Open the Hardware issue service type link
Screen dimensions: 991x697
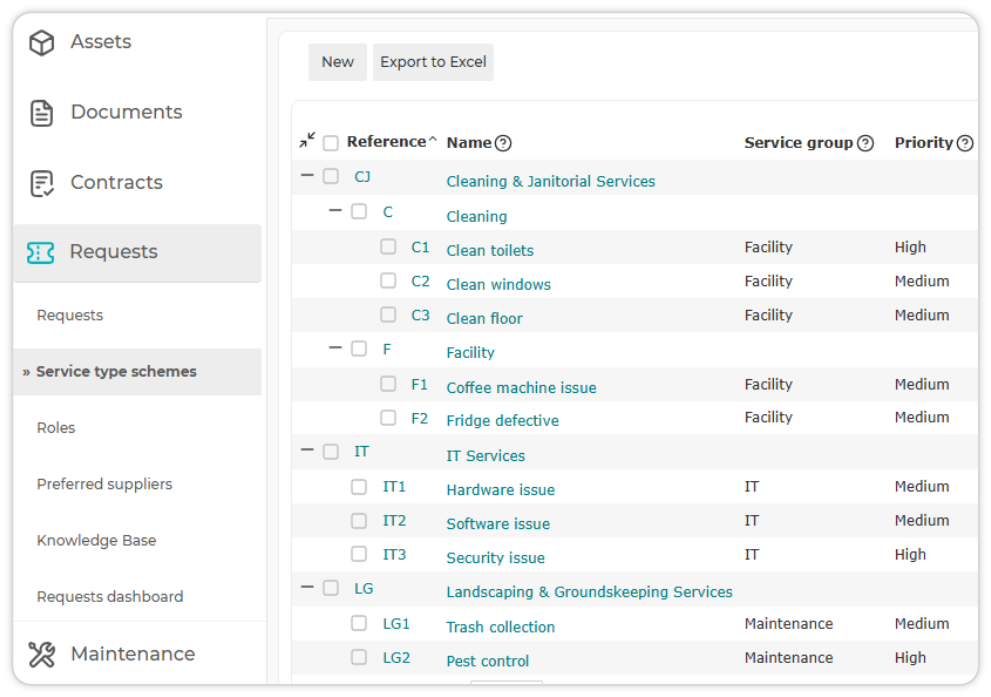[501, 490]
